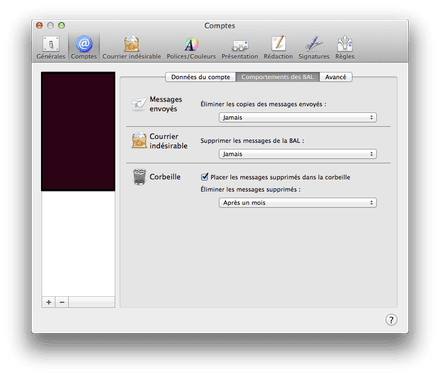The height and width of the screenshot is (377, 440).
Task: Open Courrier indésirable preferences
Action: (132, 47)
